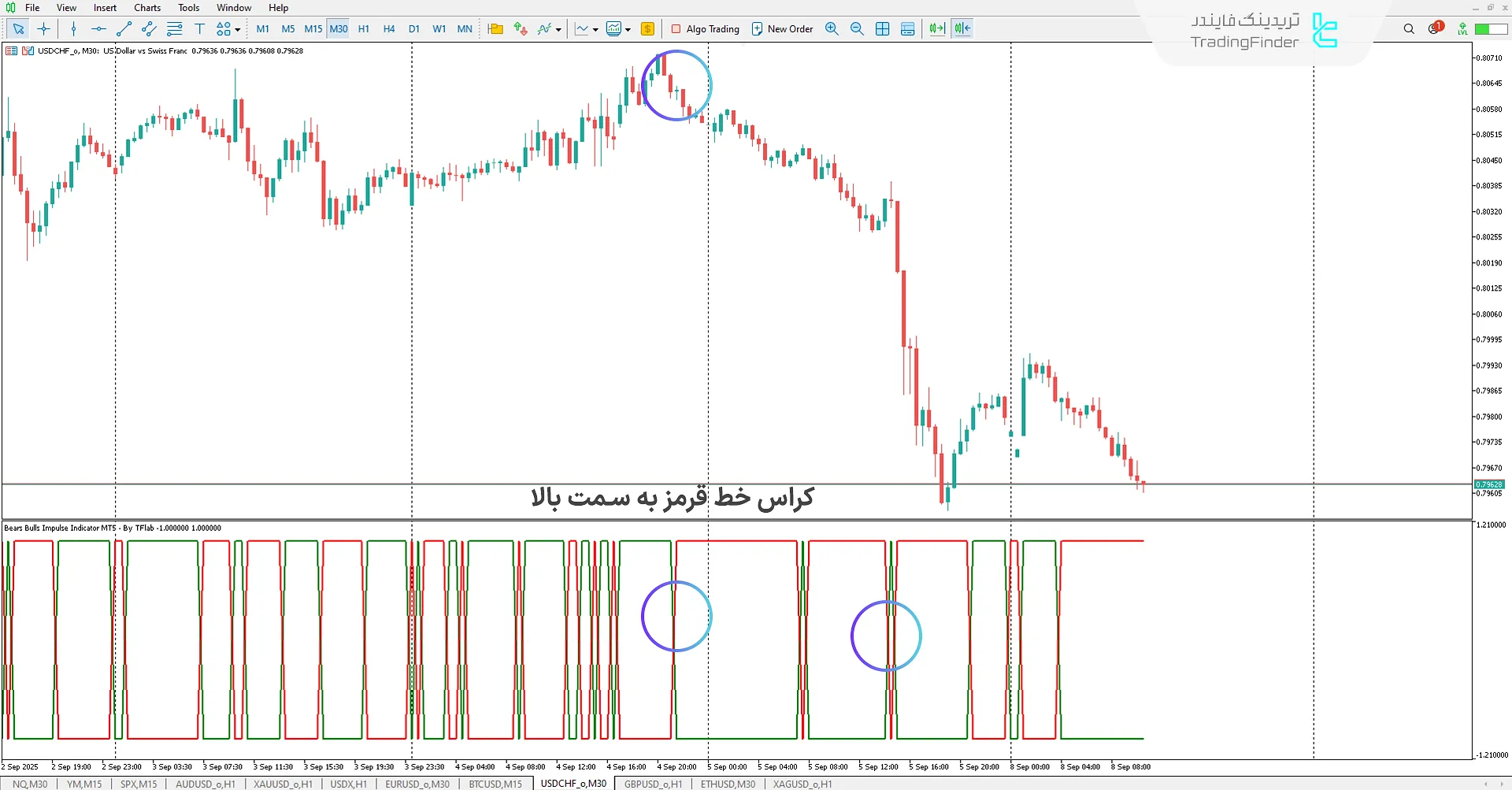Click the Tile Windows icon
This screenshot has height=790, width=1512.
pos(882,28)
